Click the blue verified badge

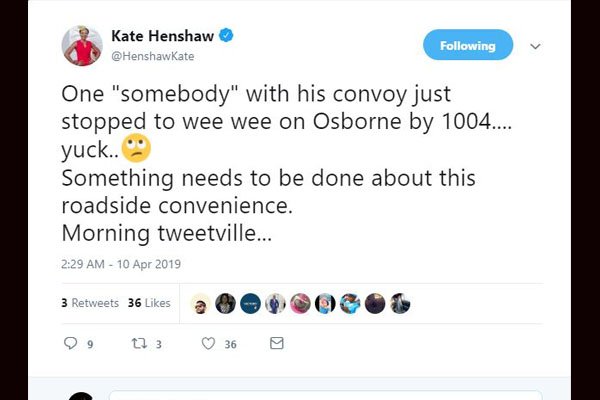pos(226,35)
